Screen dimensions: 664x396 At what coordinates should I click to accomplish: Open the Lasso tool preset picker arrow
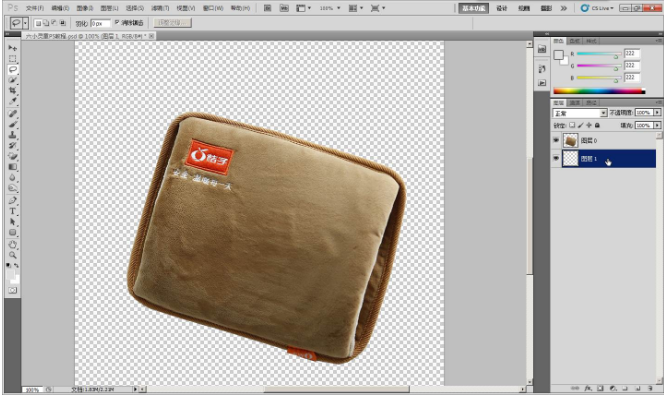[x=25, y=23]
